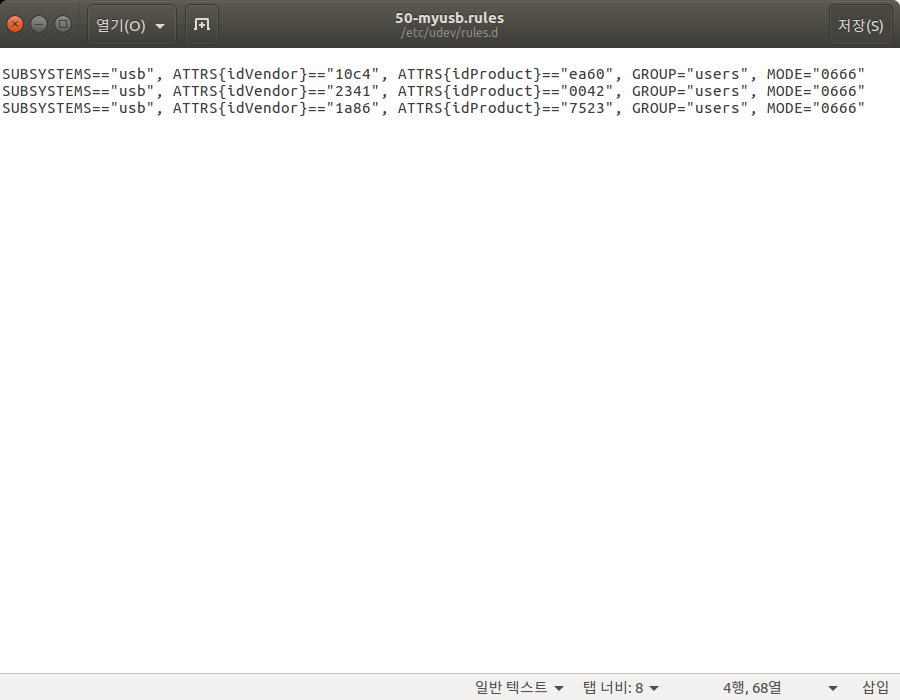Click the /etc/udev/rules.d path subtitle
Viewport: 900px width, 700px height.
pyautogui.click(x=449, y=33)
